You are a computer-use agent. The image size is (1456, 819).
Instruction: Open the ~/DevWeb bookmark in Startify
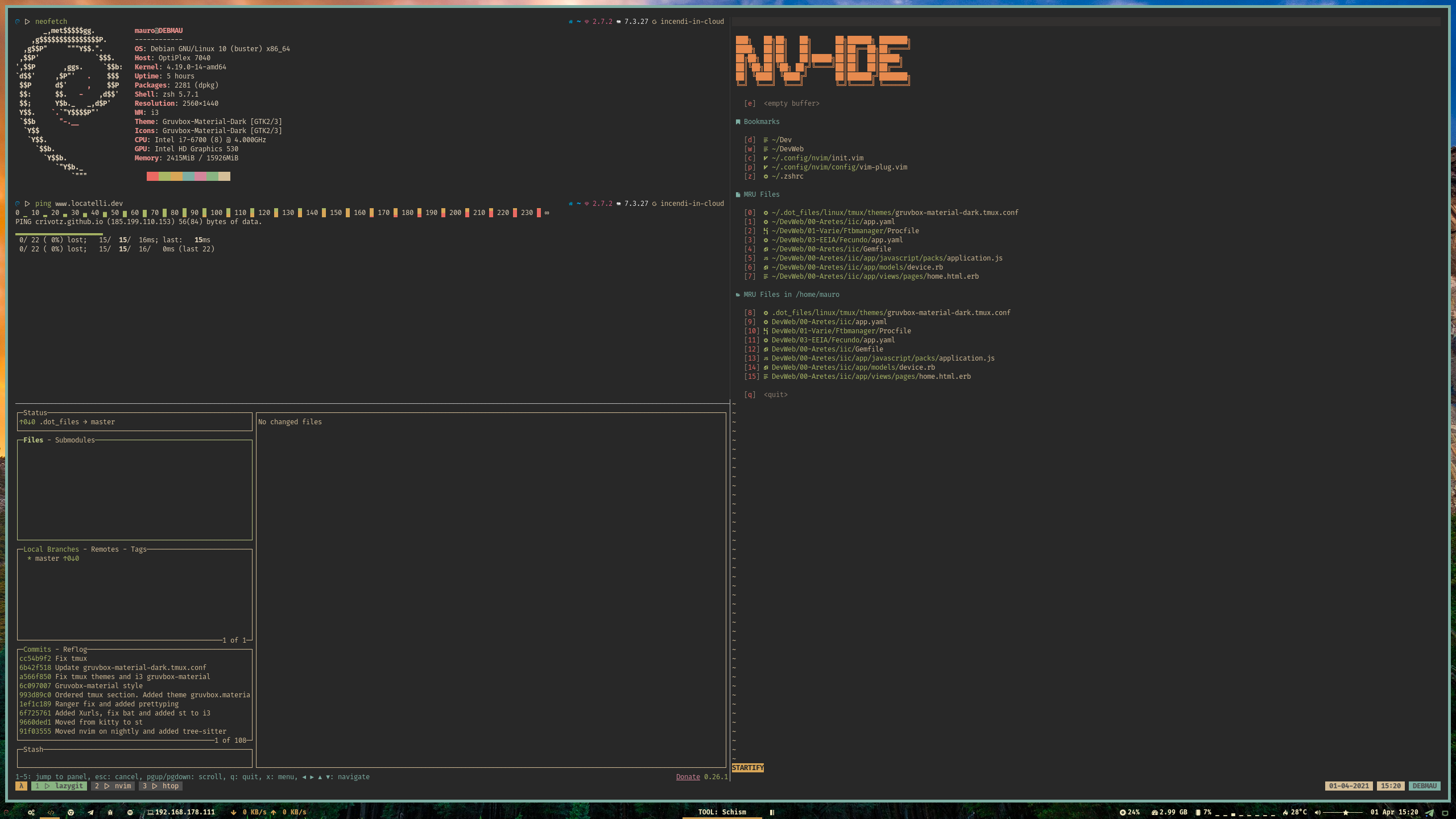[x=773, y=149]
